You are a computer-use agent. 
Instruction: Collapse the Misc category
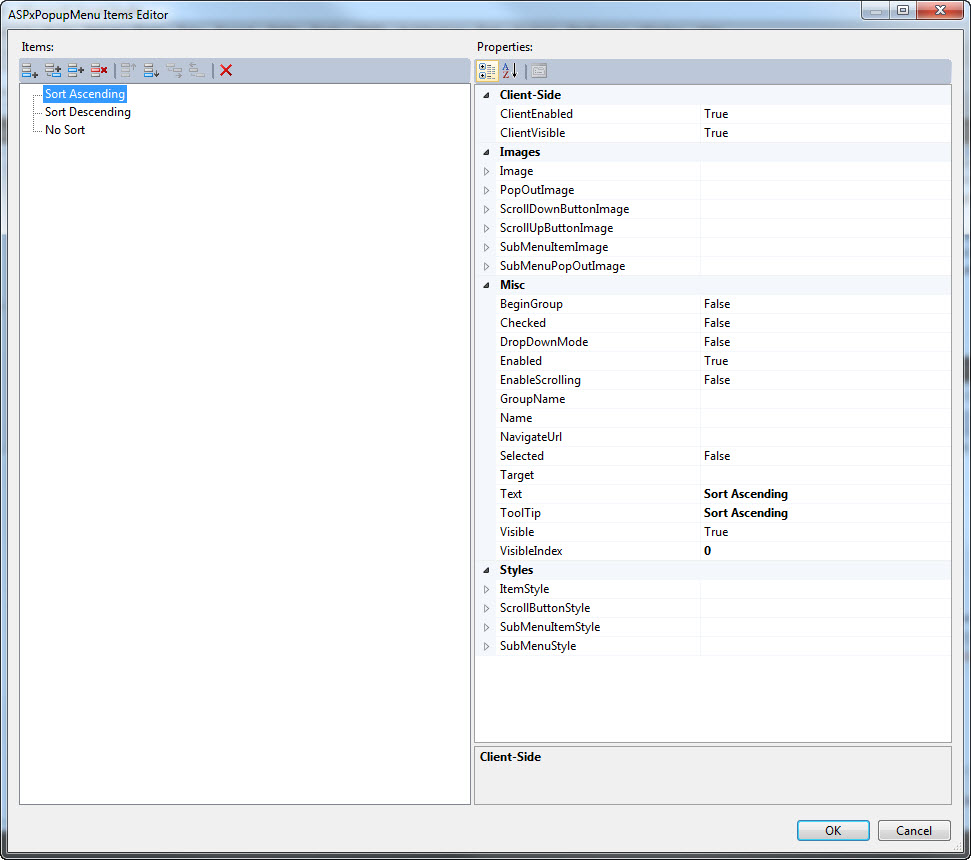pyautogui.click(x=486, y=285)
